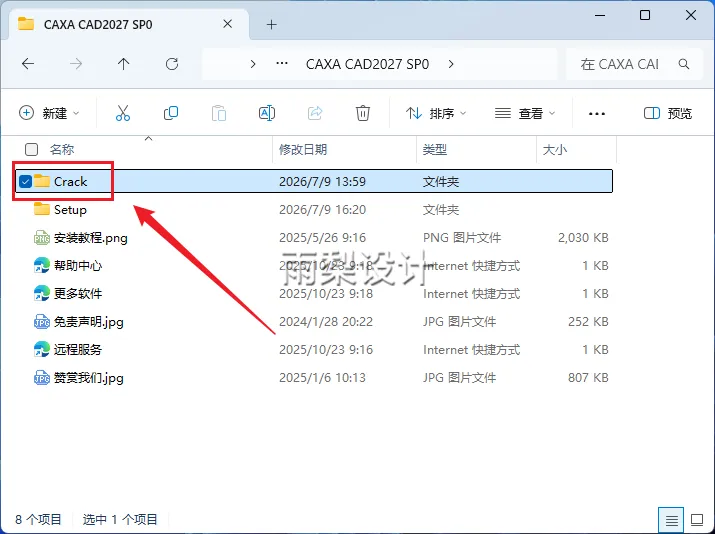Click the search magnifier icon
715x534 pixels.
click(684, 64)
